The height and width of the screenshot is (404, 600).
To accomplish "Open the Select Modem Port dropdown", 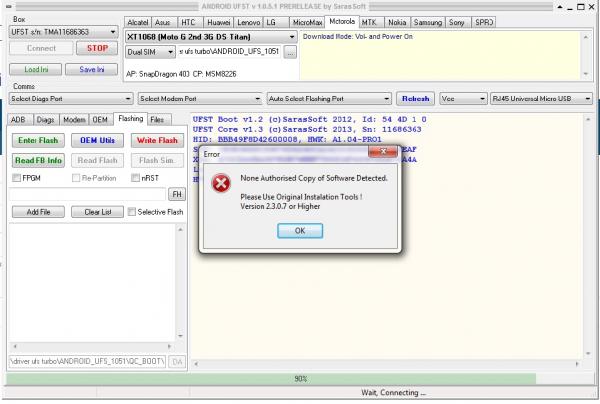I will point(200,99).
